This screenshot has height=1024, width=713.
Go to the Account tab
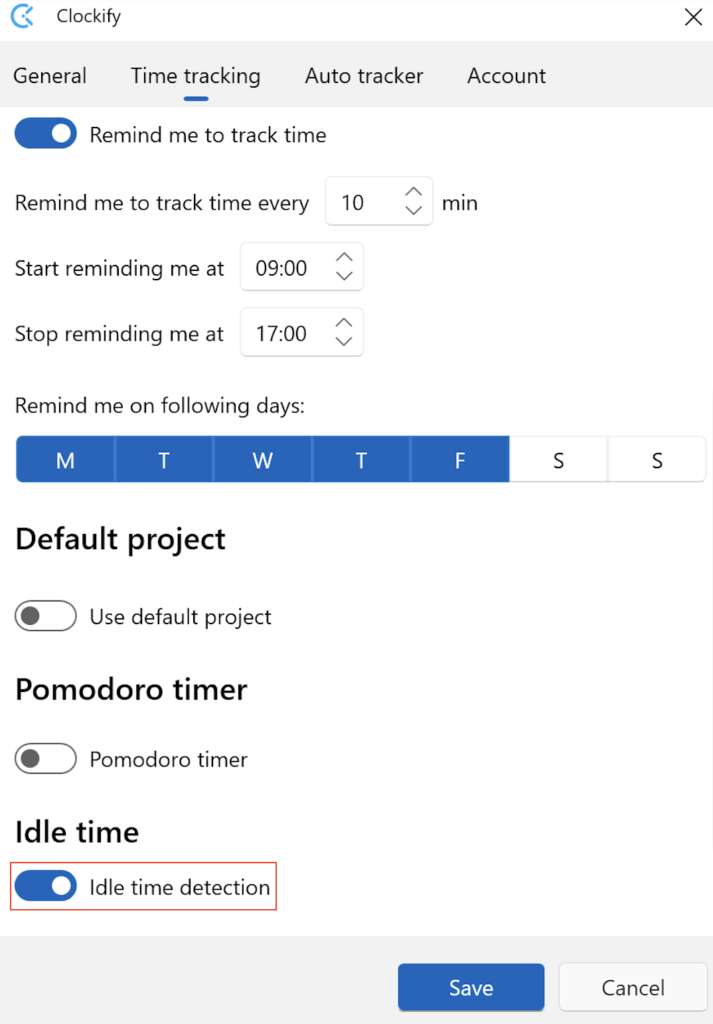[x=506, y=76]
